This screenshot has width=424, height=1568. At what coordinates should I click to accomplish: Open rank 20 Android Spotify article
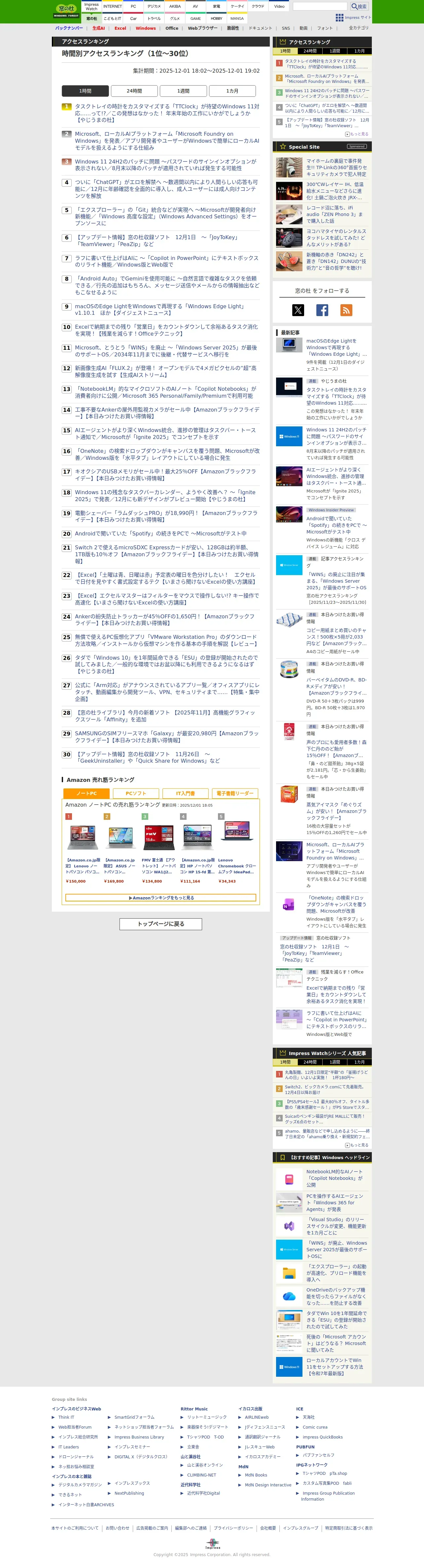click(160, 534)
